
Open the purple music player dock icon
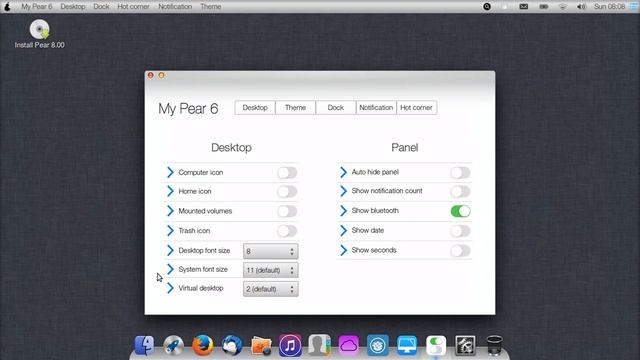[290, 345]
